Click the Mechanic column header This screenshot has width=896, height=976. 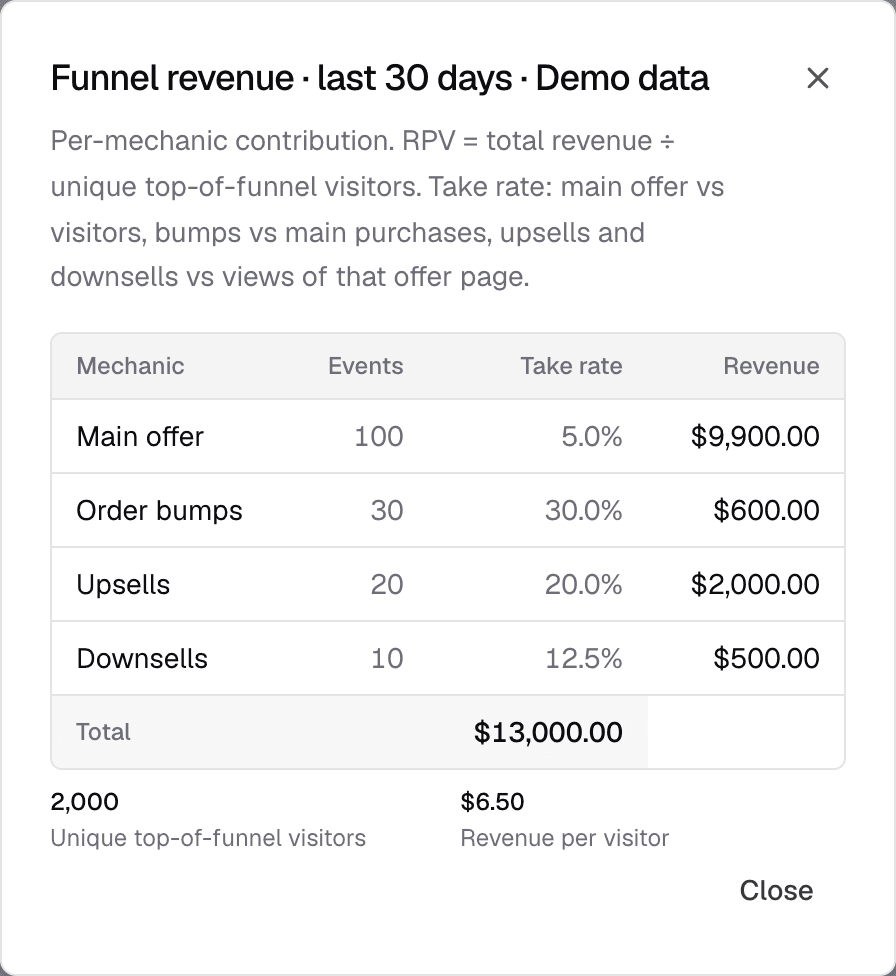(x=130, y=366)
